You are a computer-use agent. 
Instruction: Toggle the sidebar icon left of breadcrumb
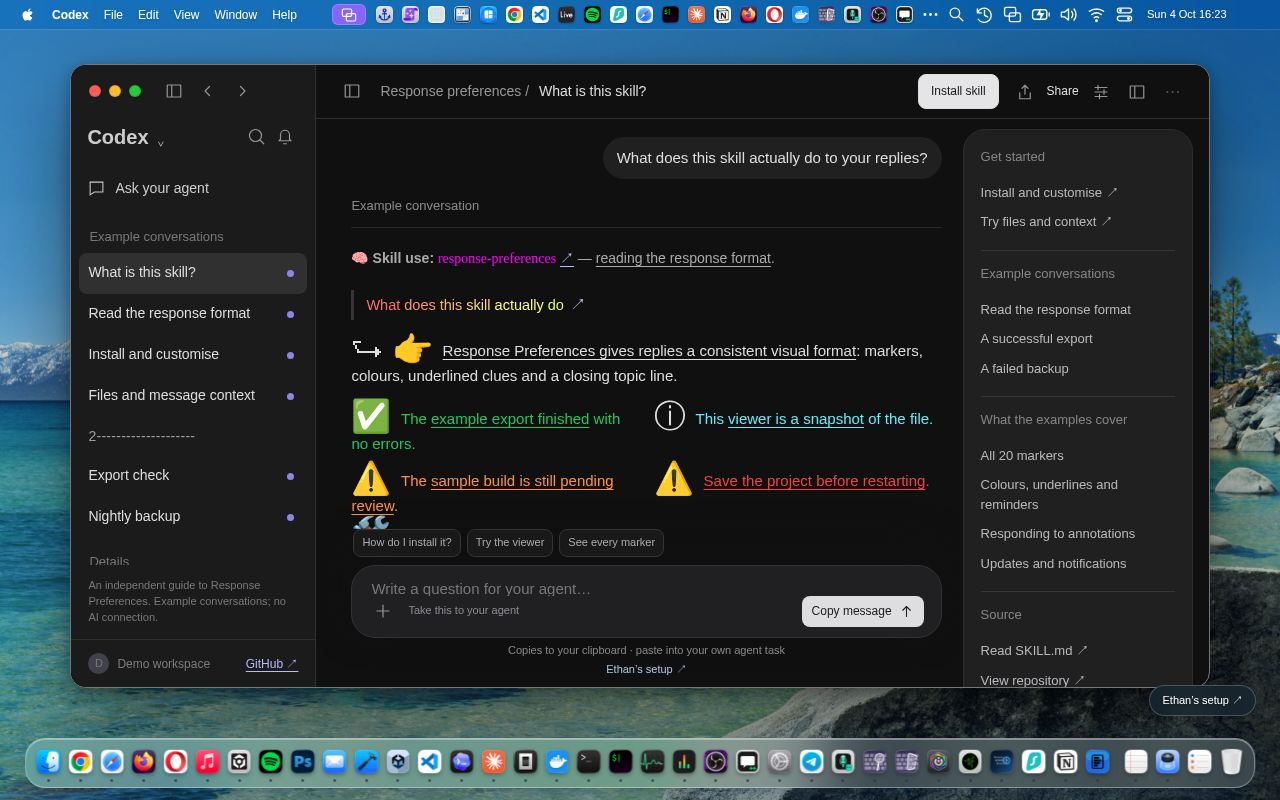(352, 91)
